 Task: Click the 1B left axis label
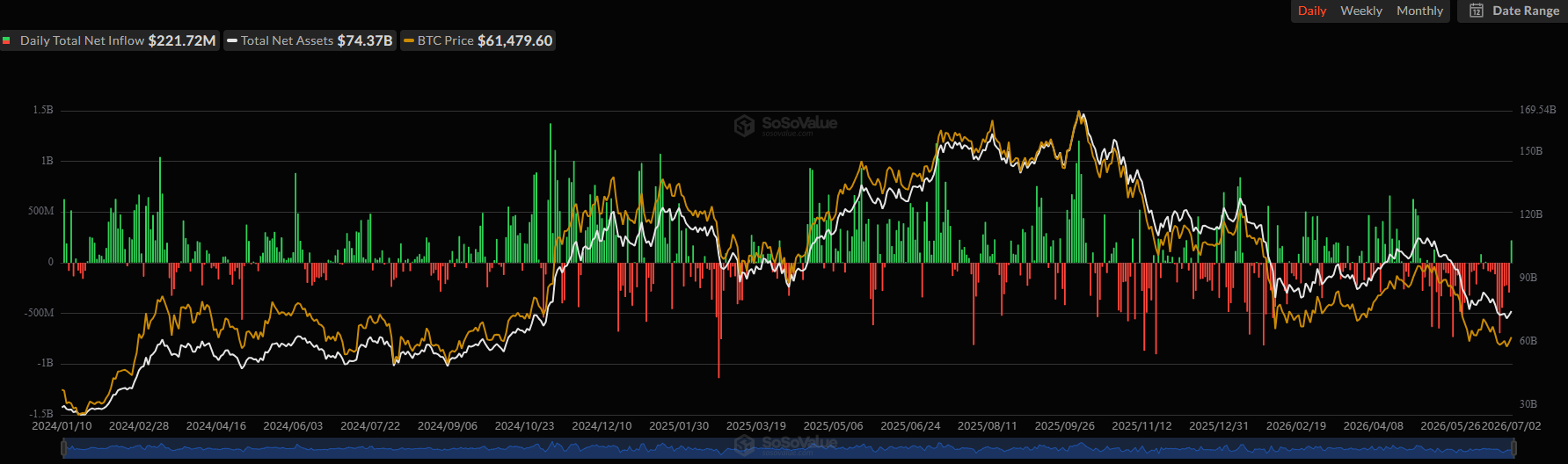click(47, 161)
